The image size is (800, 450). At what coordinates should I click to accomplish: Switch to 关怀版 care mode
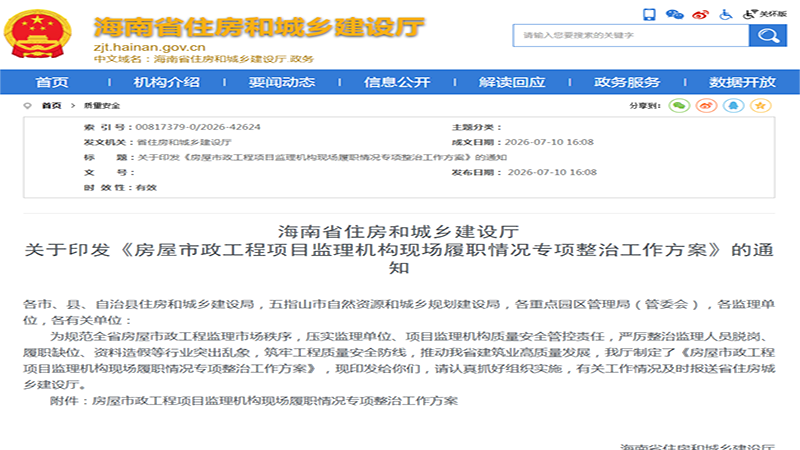(x=765, y=14)
